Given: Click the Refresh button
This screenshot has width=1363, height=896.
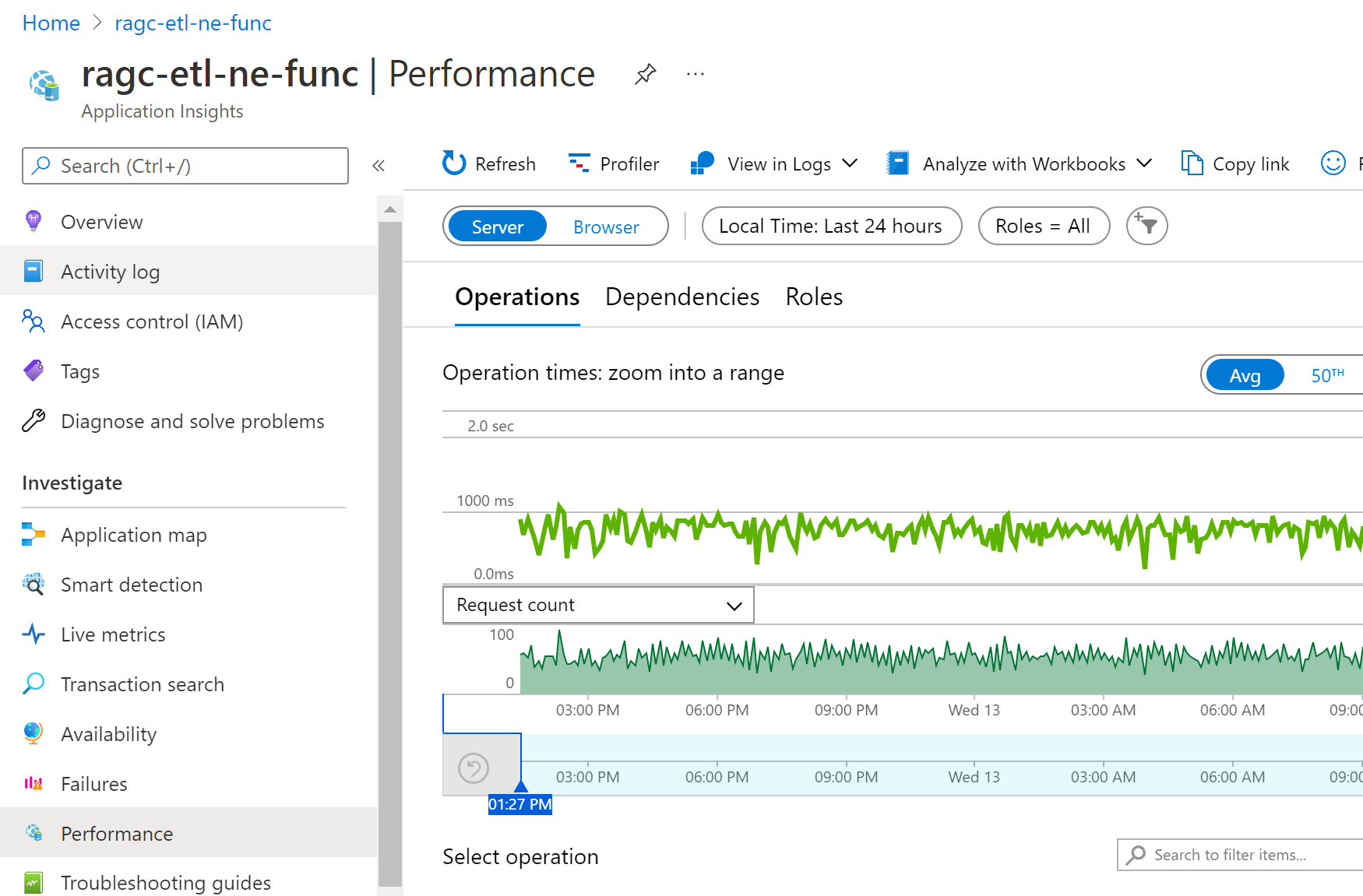Looking at the screenshot, I should pos(488,163).
